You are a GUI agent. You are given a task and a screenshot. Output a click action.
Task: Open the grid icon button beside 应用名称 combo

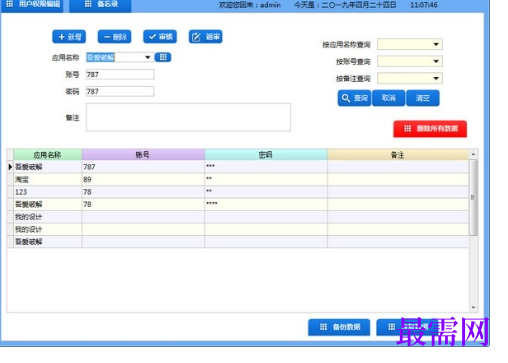pos(163,57)
